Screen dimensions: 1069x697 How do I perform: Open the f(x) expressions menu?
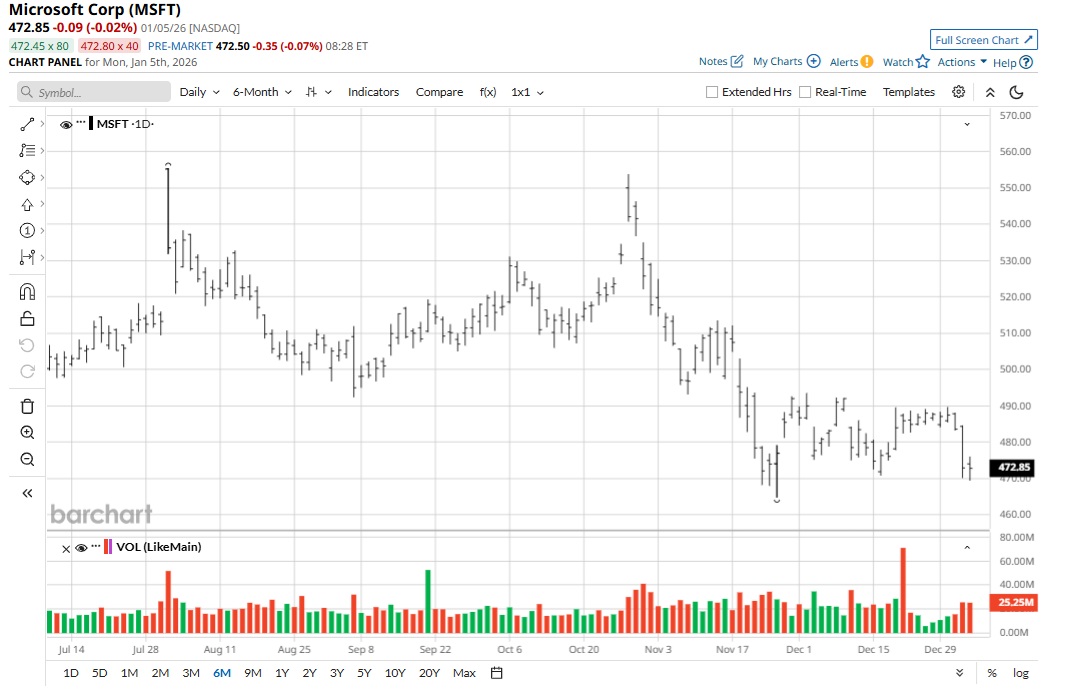click(x=488, y=92)
